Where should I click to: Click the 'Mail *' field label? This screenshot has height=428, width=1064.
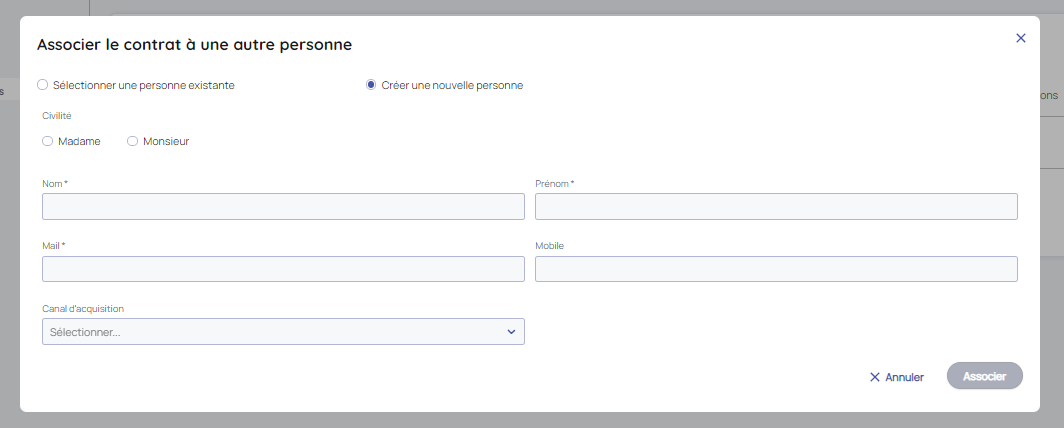click(54, 246)
